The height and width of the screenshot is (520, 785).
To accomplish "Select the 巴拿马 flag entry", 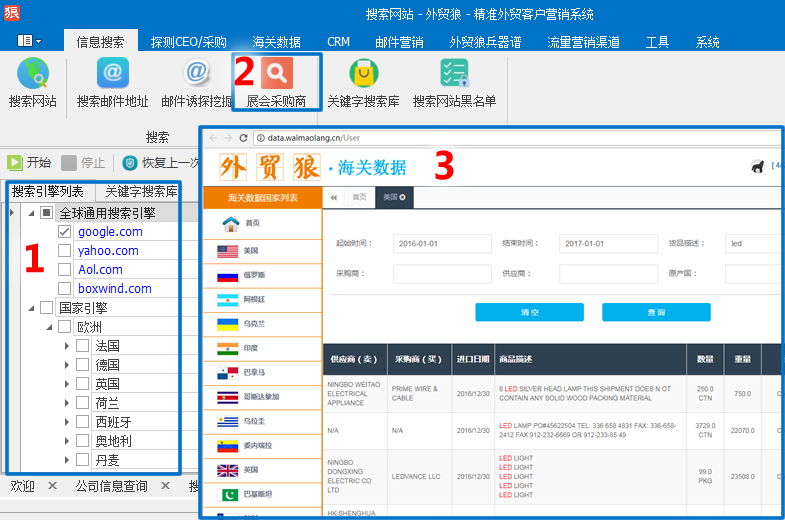I will [x=227, y=373].
